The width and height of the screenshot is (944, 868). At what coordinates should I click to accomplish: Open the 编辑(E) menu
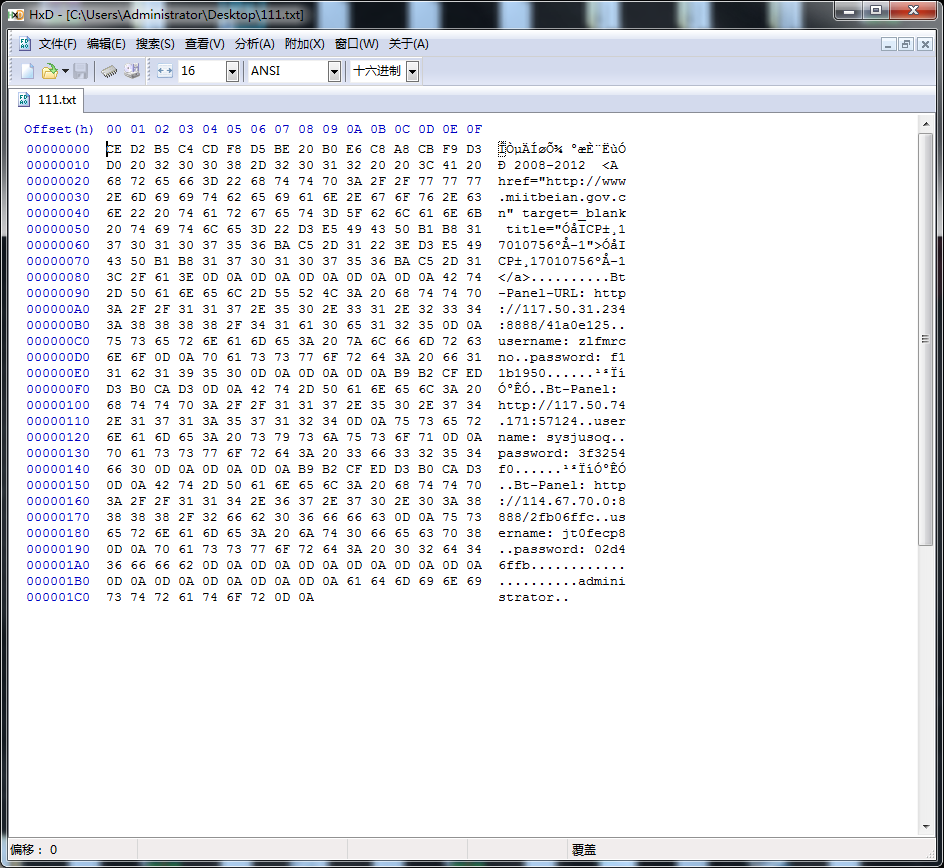pos(106,44)
